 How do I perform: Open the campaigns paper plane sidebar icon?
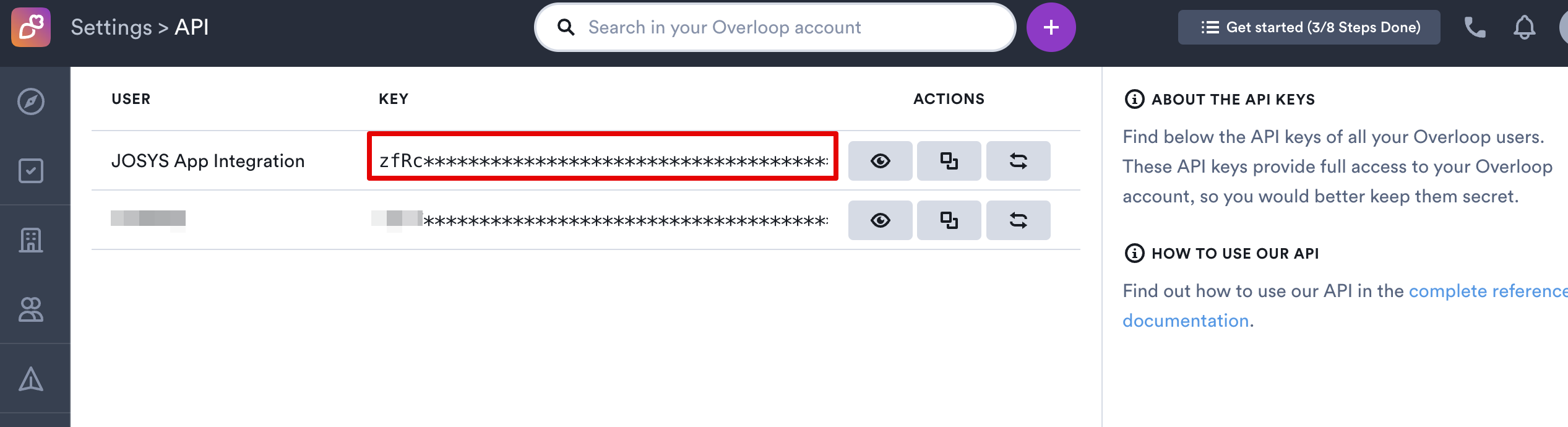tap(31, 379)
